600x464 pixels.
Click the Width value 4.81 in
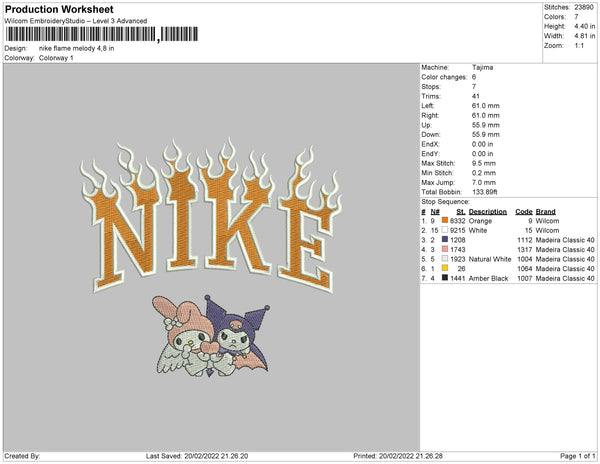(x=585, y=36)
